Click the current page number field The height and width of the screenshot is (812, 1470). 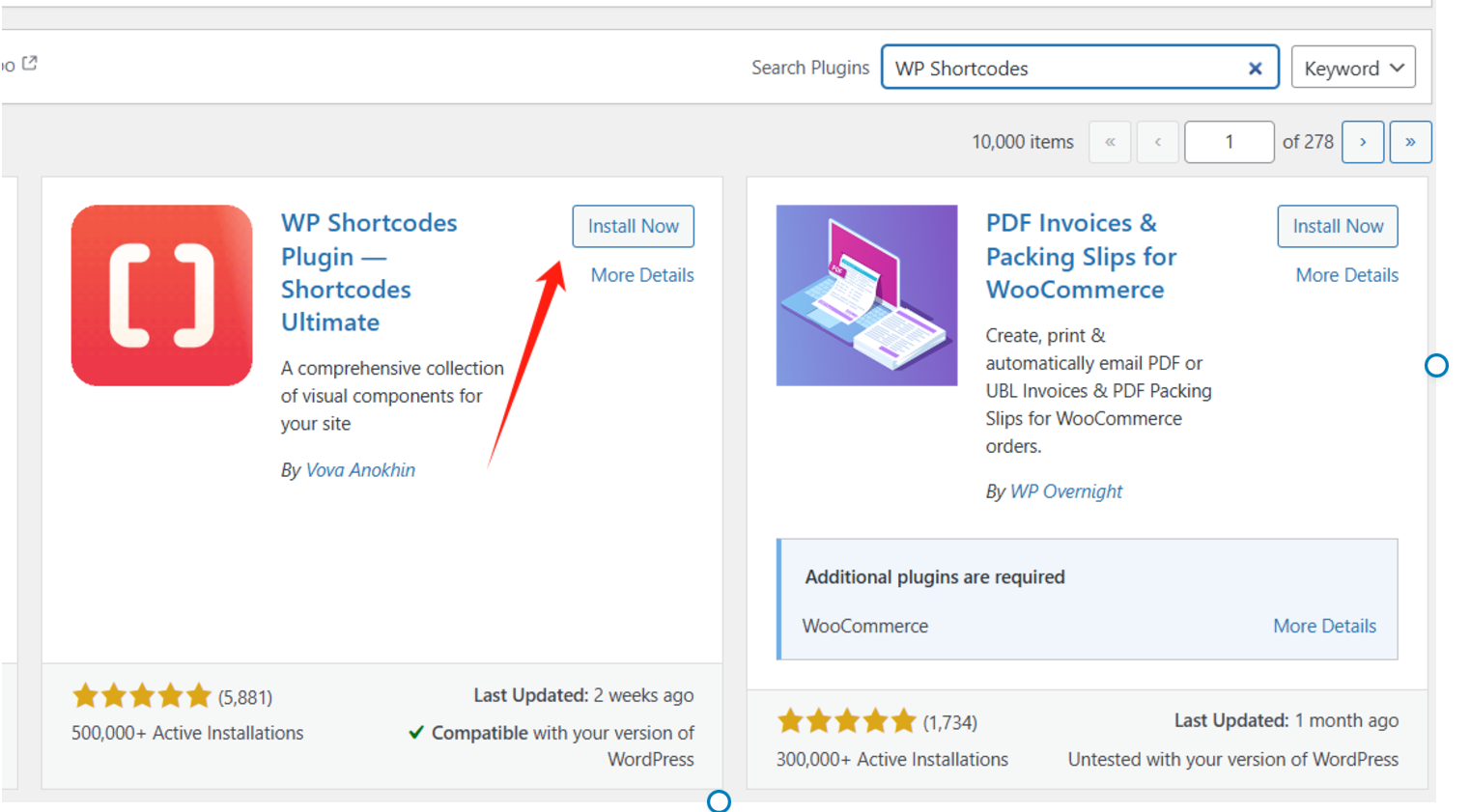1229,142
